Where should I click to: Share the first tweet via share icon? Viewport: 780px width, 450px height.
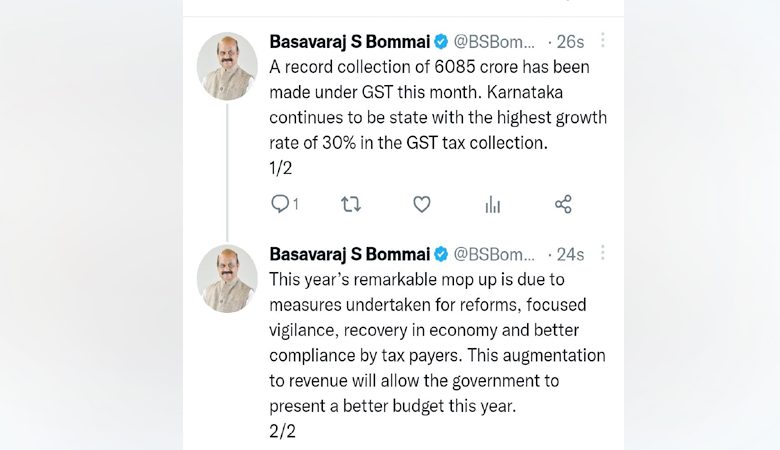click(x=563, y=204)
